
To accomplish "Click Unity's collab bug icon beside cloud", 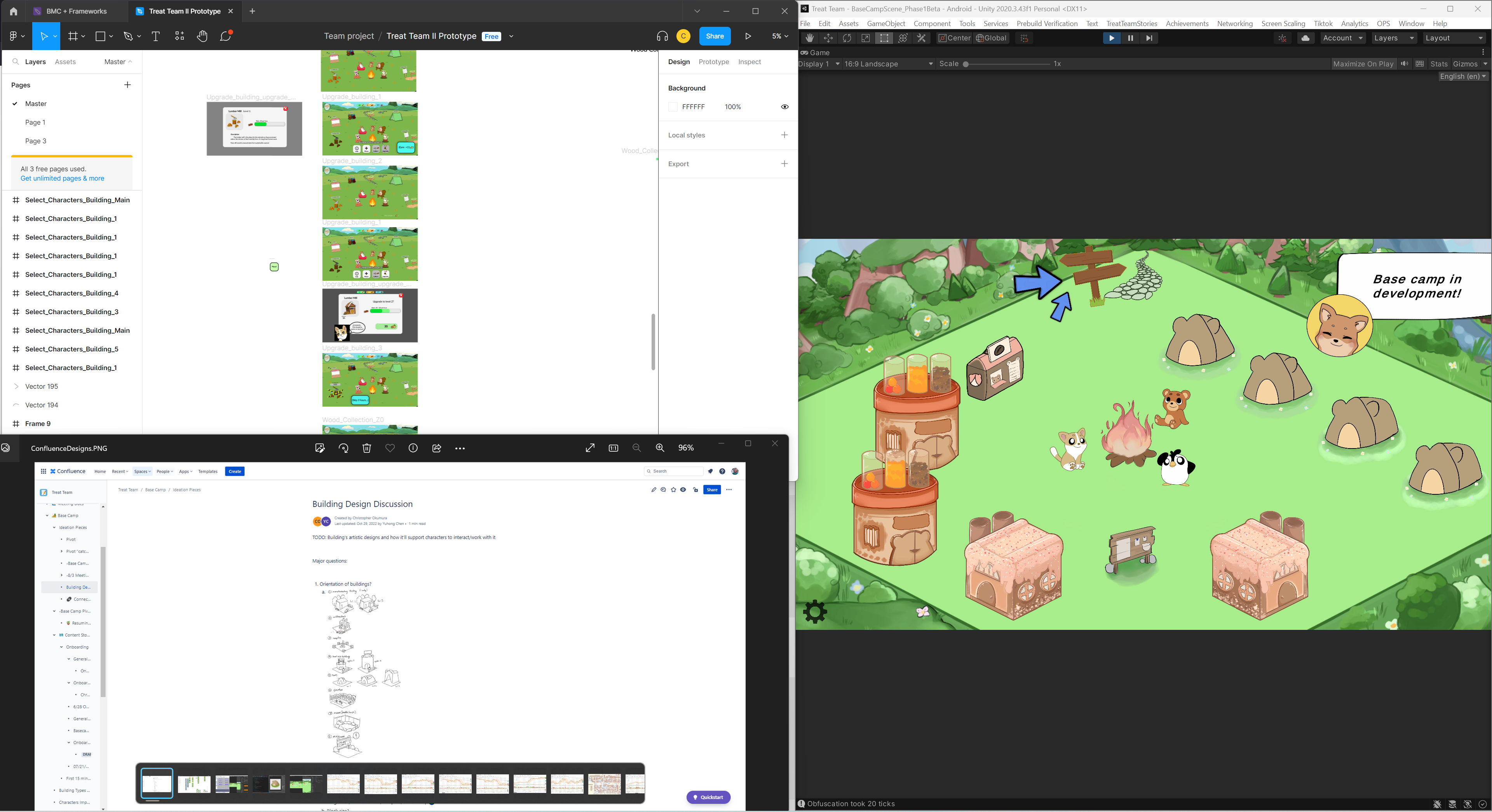I will click(1282, 38).
